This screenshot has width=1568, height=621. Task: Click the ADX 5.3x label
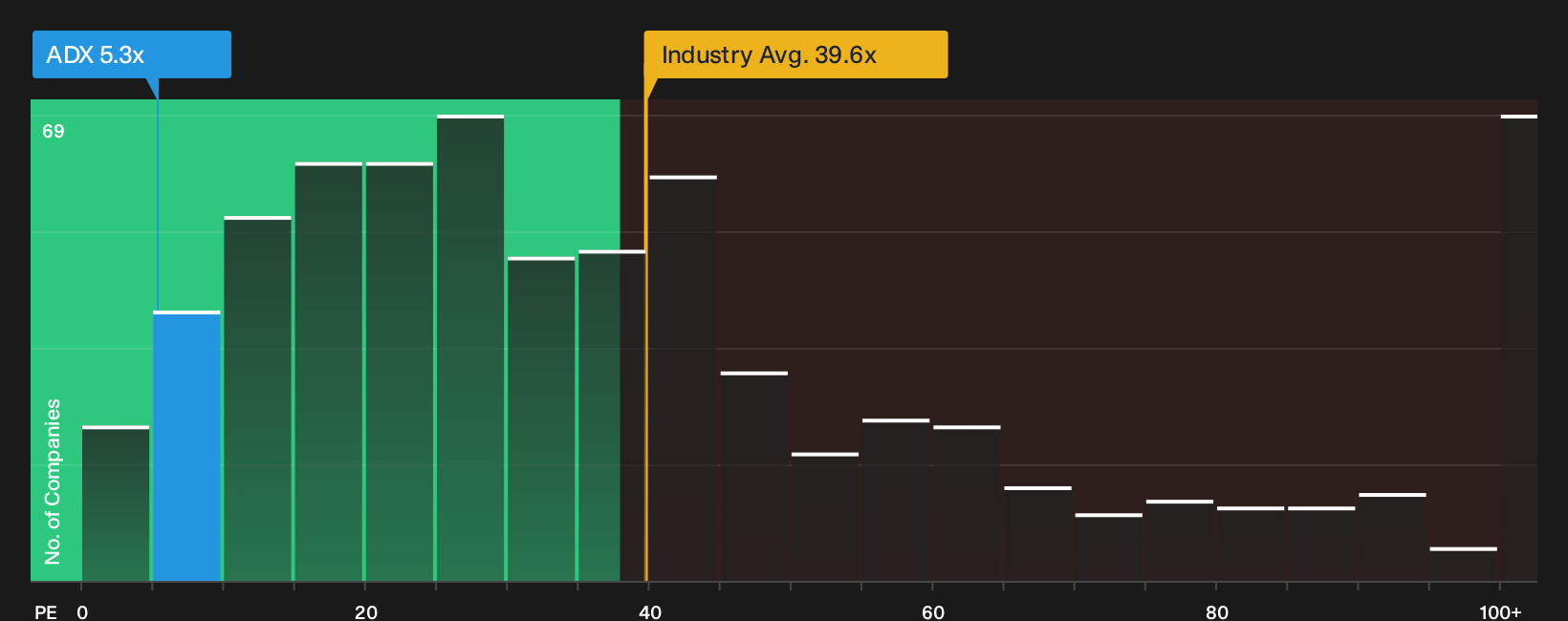point(132,54)
